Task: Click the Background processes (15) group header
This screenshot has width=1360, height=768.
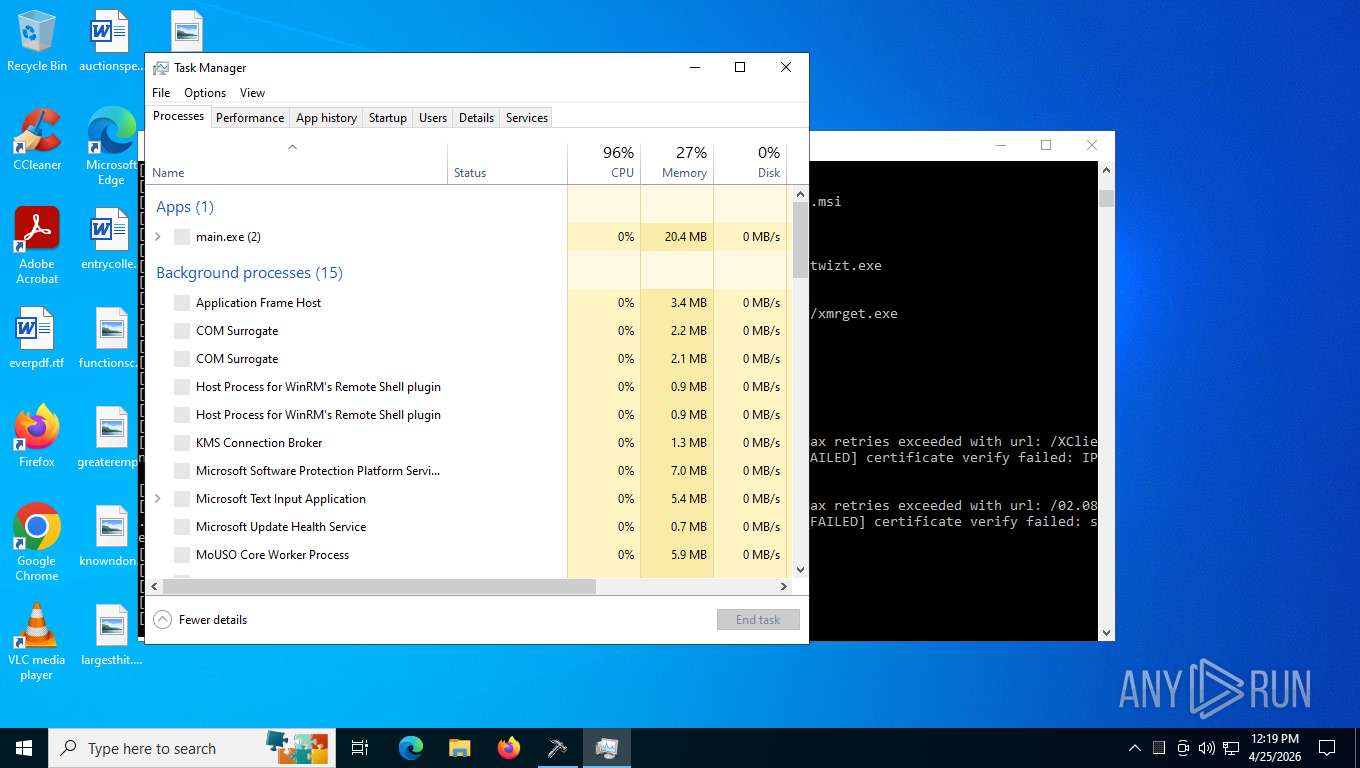Action: click(250, 273)
